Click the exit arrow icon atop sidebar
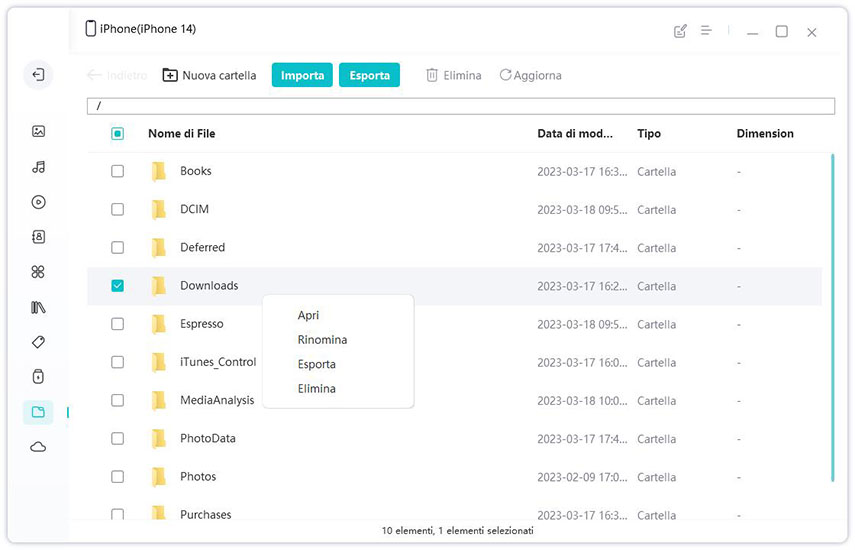Viewport: 855px width, 550px height. (x=38, y=75)
